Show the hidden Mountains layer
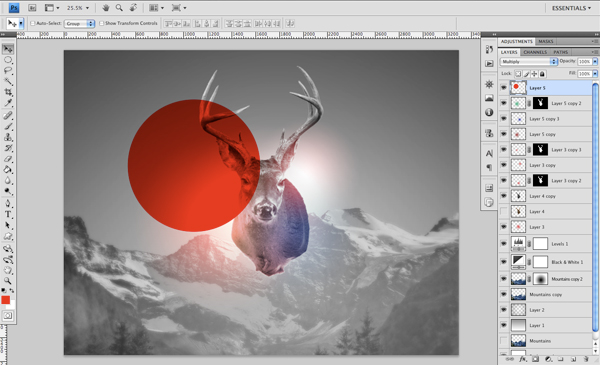600x365 pixels. tap(504, 341)
